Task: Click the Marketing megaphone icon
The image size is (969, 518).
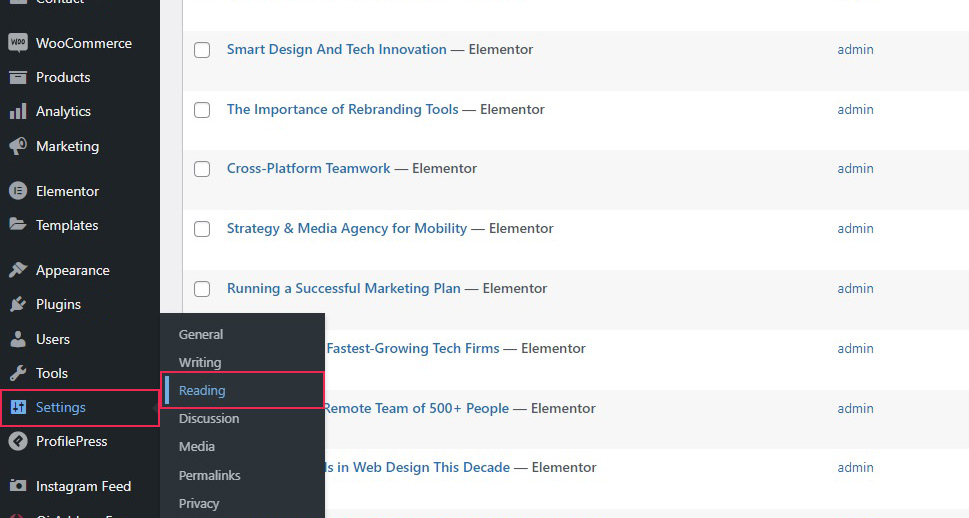Action: click(17, 146)
